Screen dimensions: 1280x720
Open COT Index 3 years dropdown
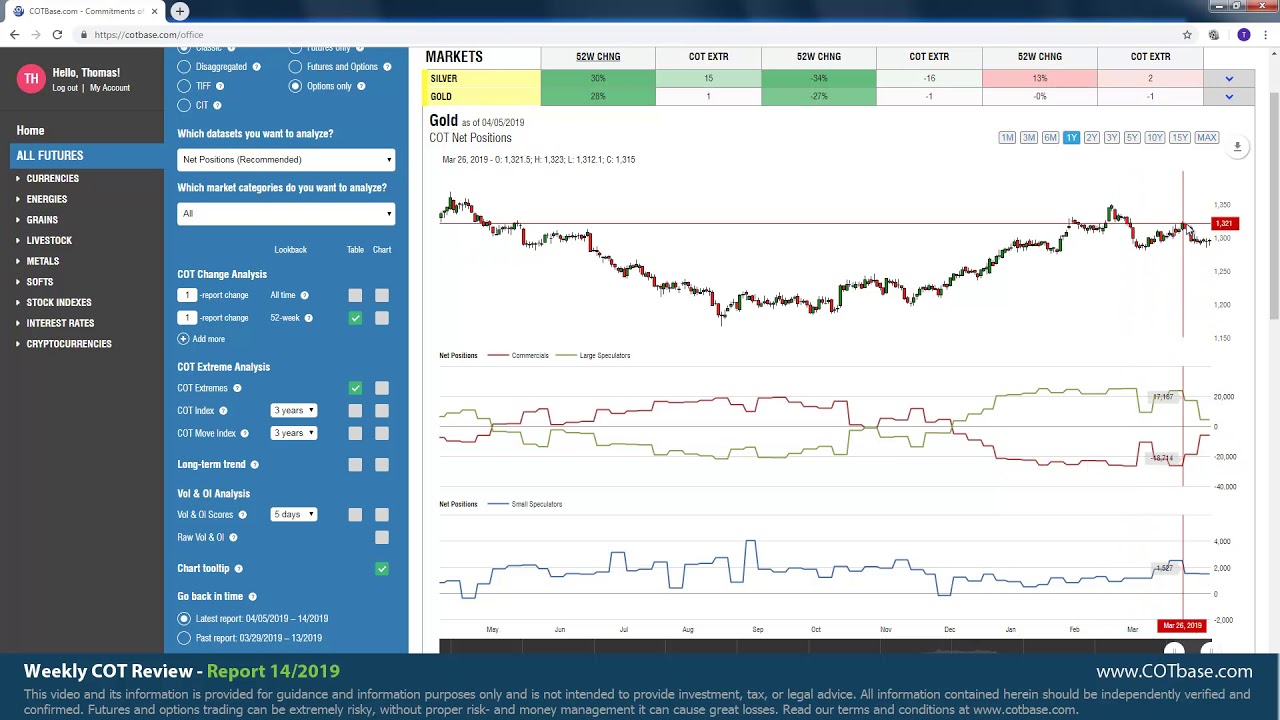coord(294,411)
